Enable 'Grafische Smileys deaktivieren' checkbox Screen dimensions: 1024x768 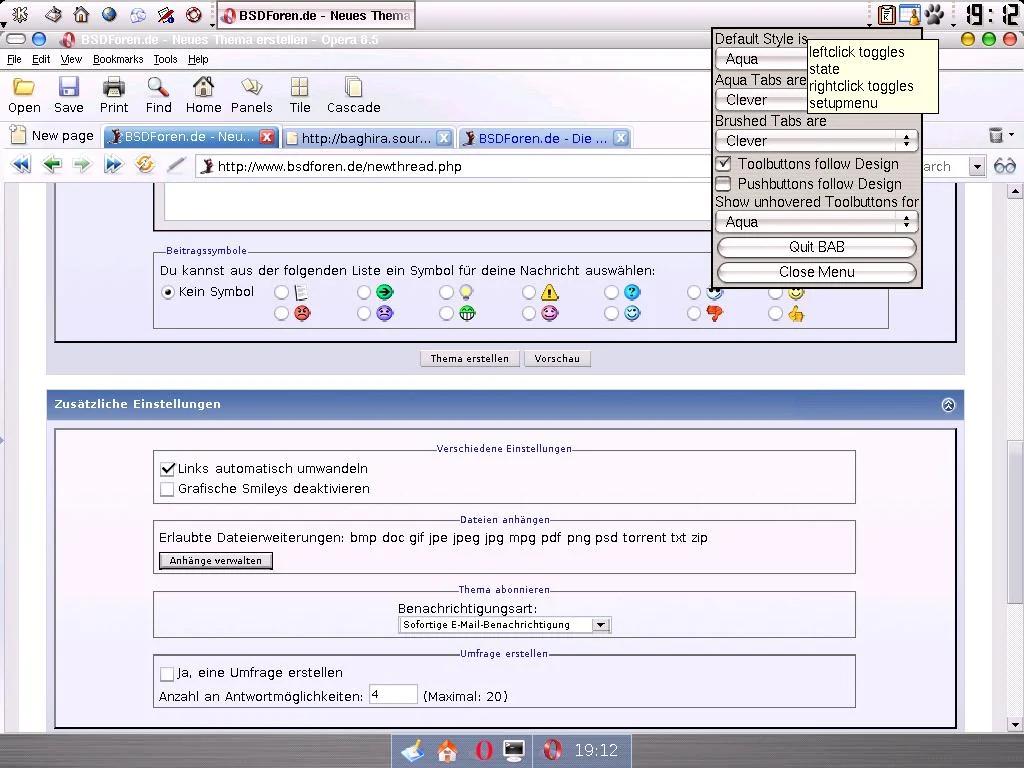pyautogui.click(x=167, y=489)
